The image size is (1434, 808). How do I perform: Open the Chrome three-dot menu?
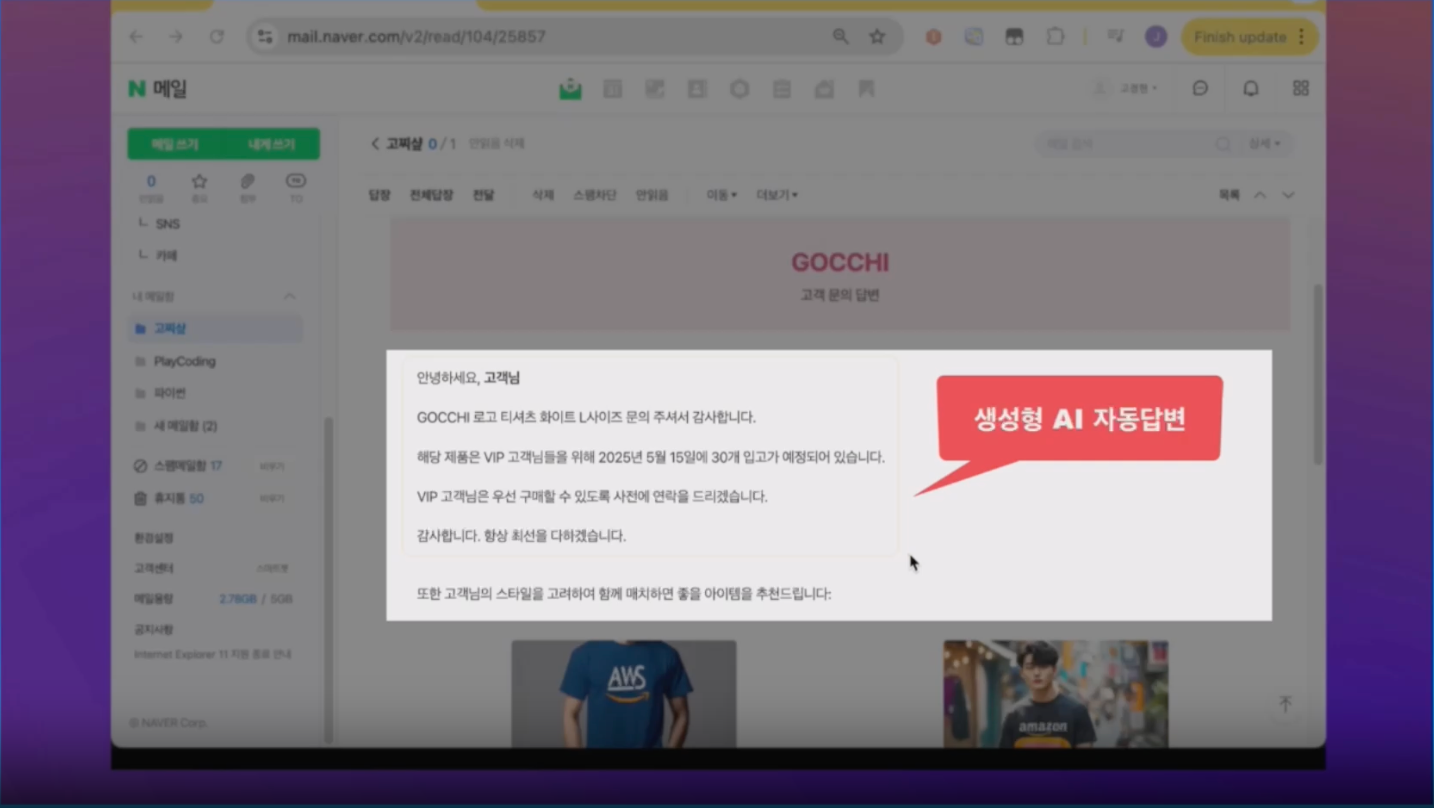1301,37
